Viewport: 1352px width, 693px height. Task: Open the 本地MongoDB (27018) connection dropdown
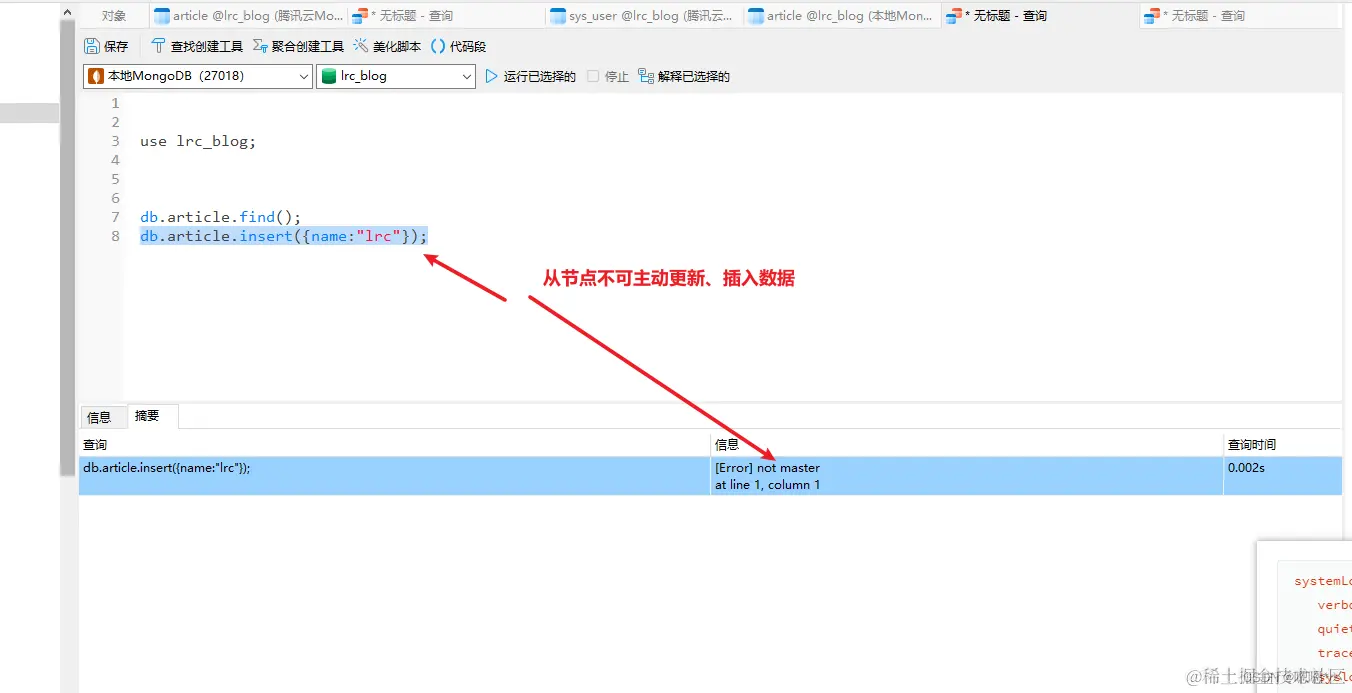pos(304,75)
